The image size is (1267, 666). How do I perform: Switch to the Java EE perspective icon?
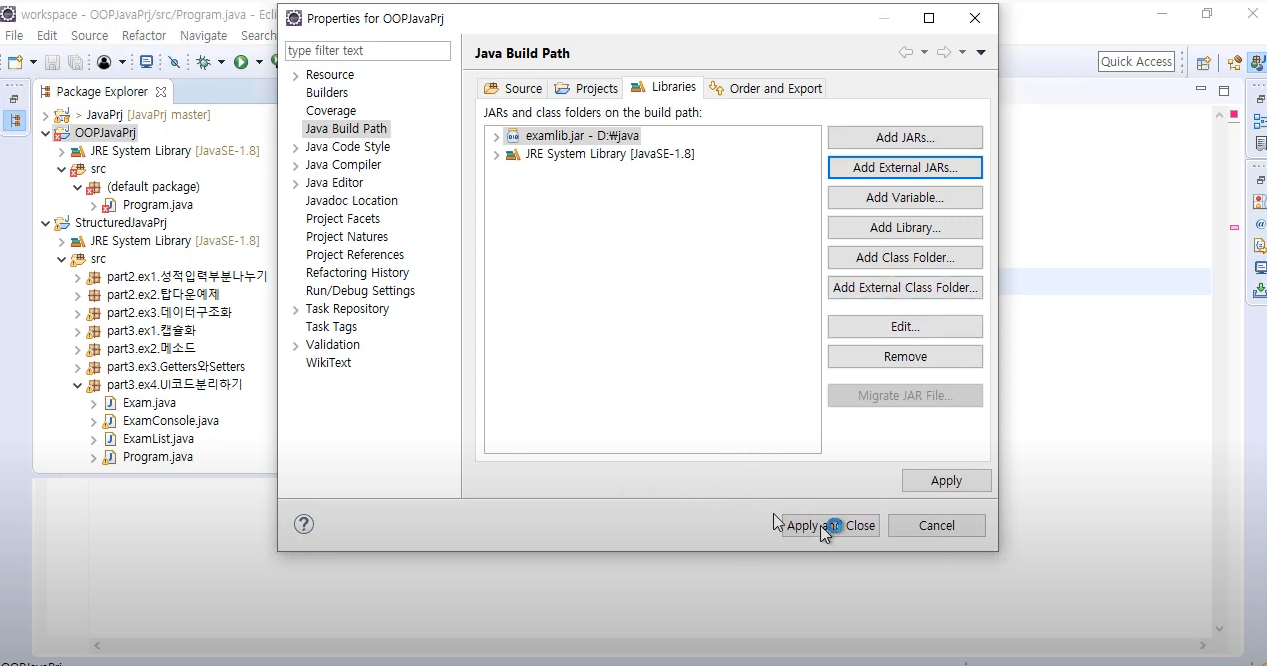pos(1235,62)
